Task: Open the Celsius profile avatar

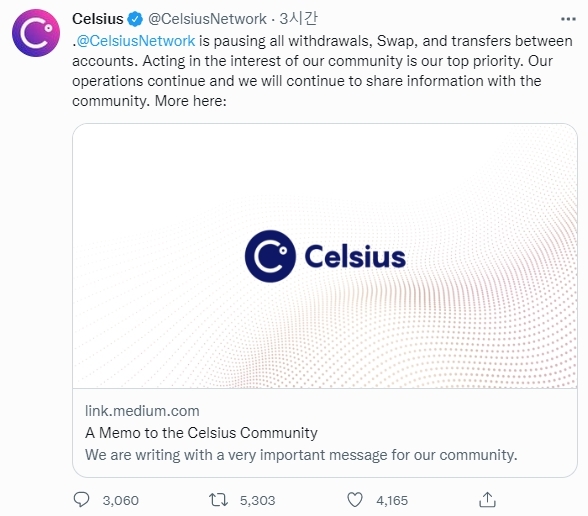Action: coord(36,33)
